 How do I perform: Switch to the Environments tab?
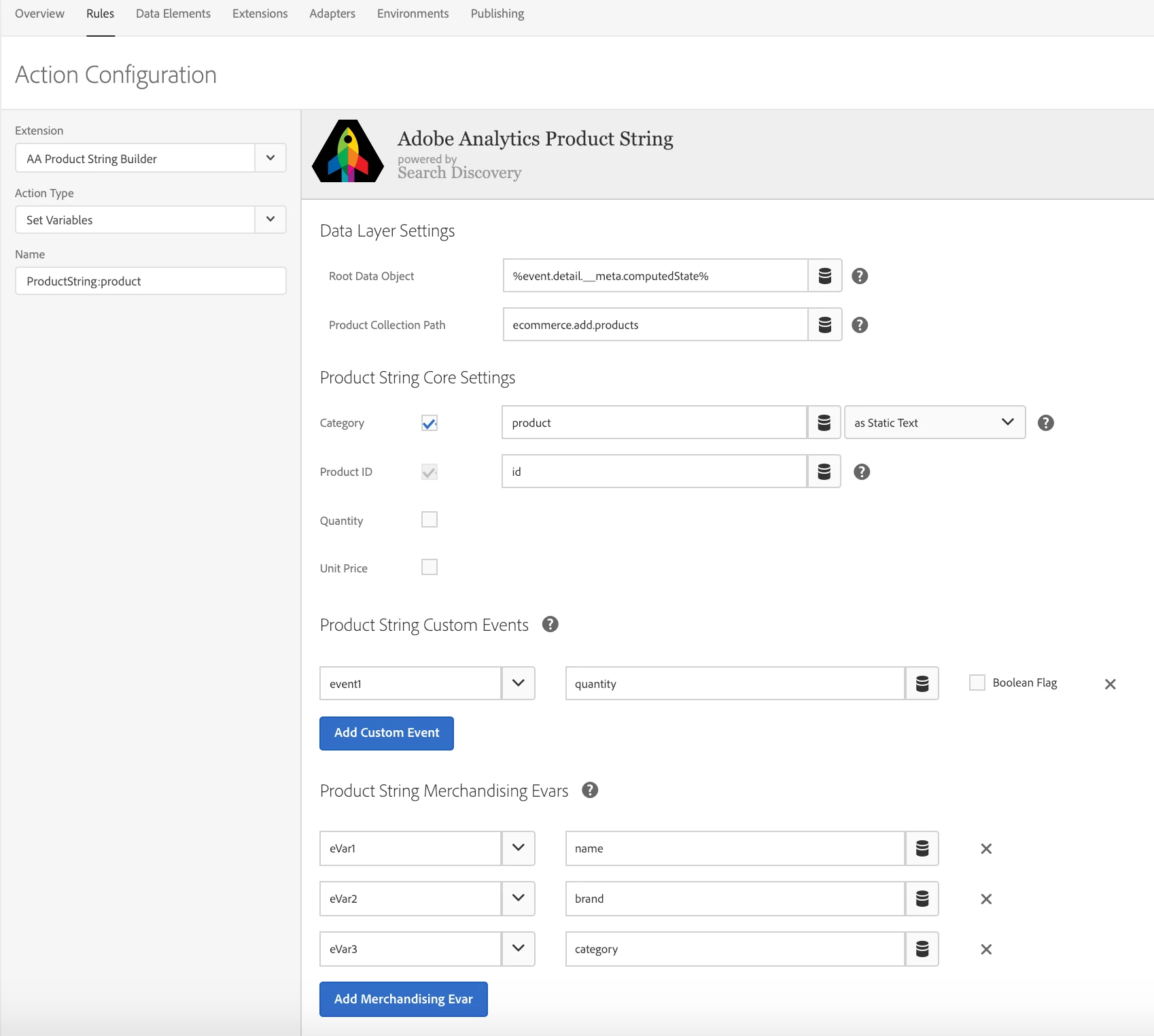pos(413,14)
